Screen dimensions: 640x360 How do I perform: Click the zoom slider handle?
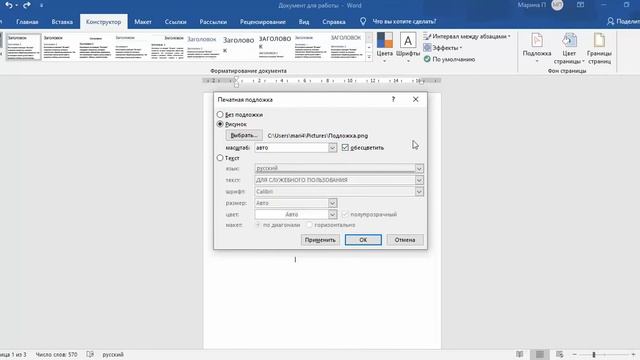(x=594, y=354)
